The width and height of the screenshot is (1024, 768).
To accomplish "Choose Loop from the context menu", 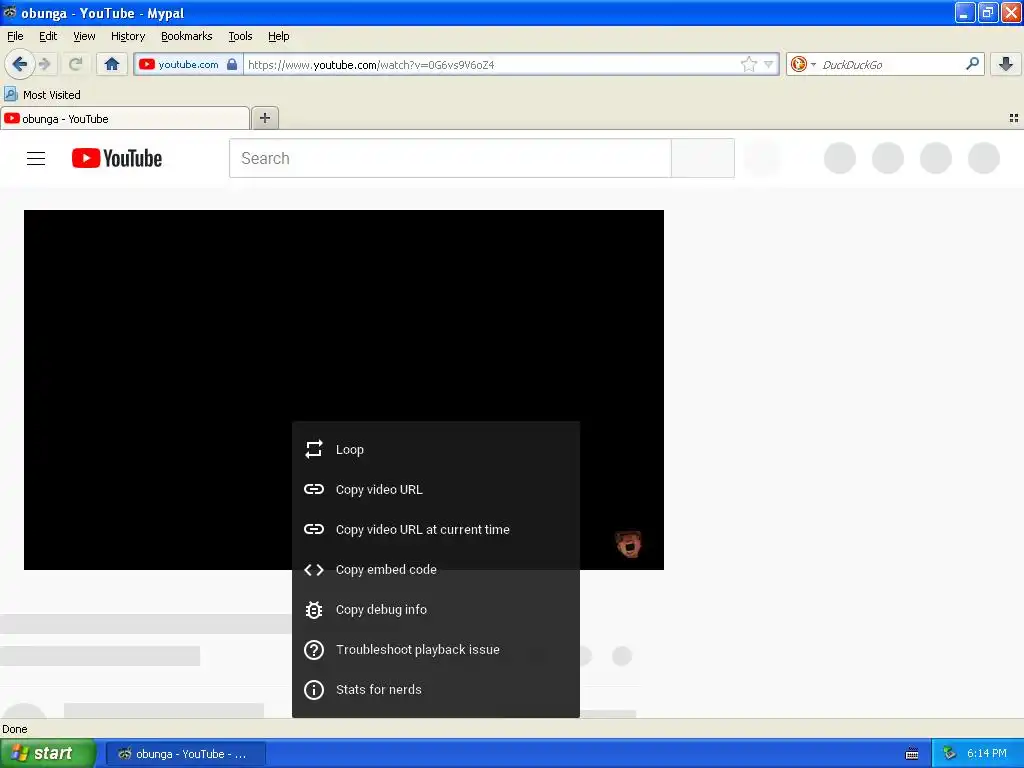I will point(436,449).
